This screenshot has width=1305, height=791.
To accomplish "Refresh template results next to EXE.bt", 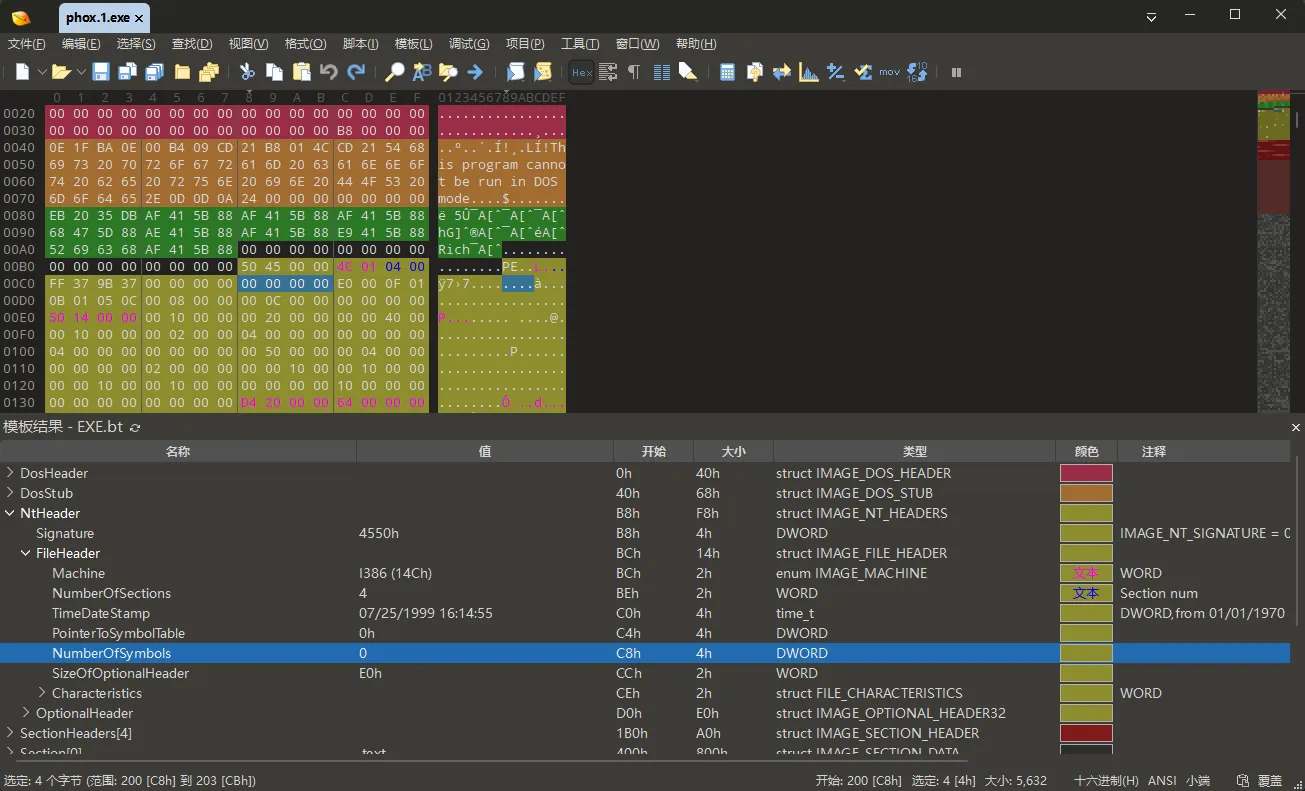I will 135,427.
